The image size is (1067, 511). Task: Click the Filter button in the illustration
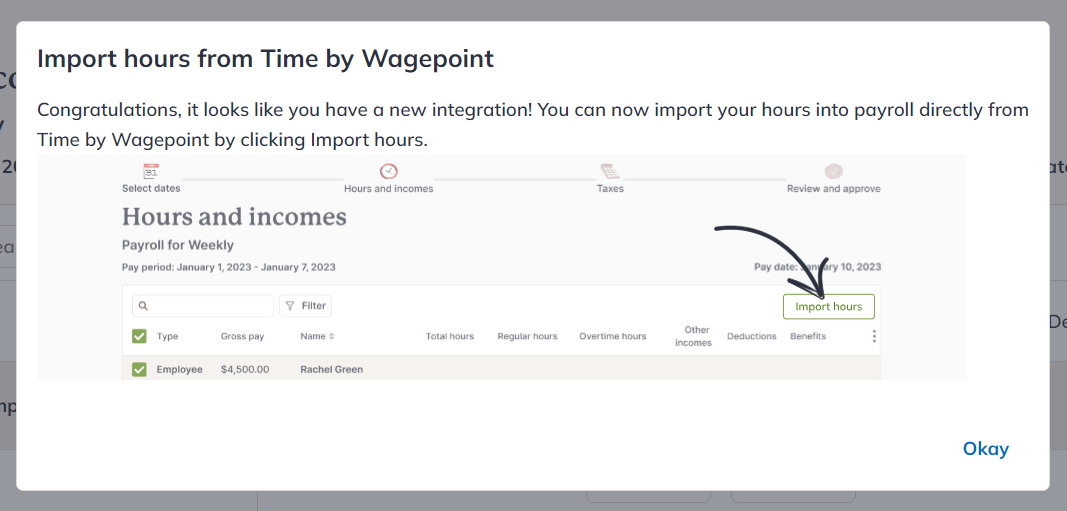306,306
